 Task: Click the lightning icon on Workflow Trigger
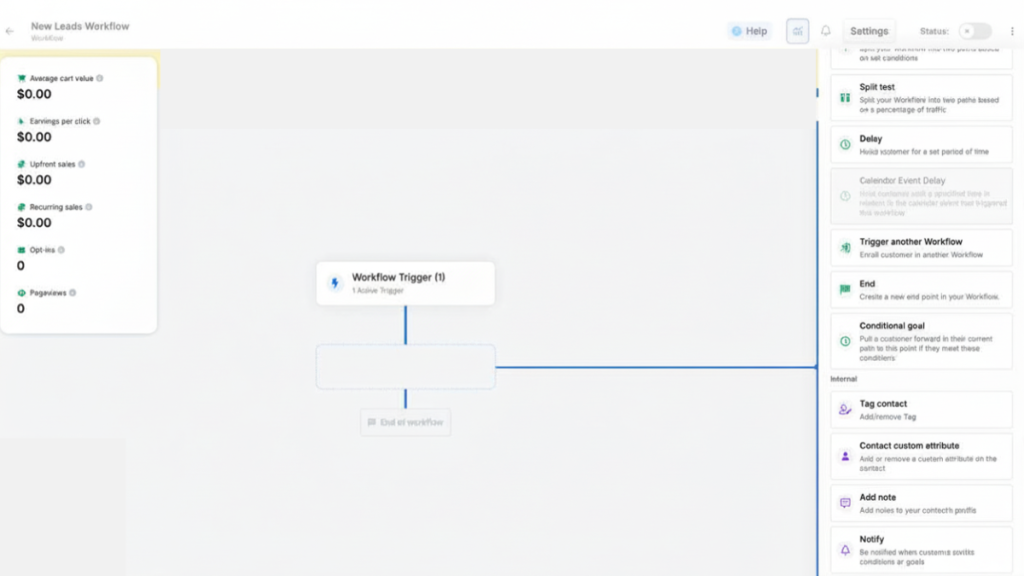coord(335,284)
